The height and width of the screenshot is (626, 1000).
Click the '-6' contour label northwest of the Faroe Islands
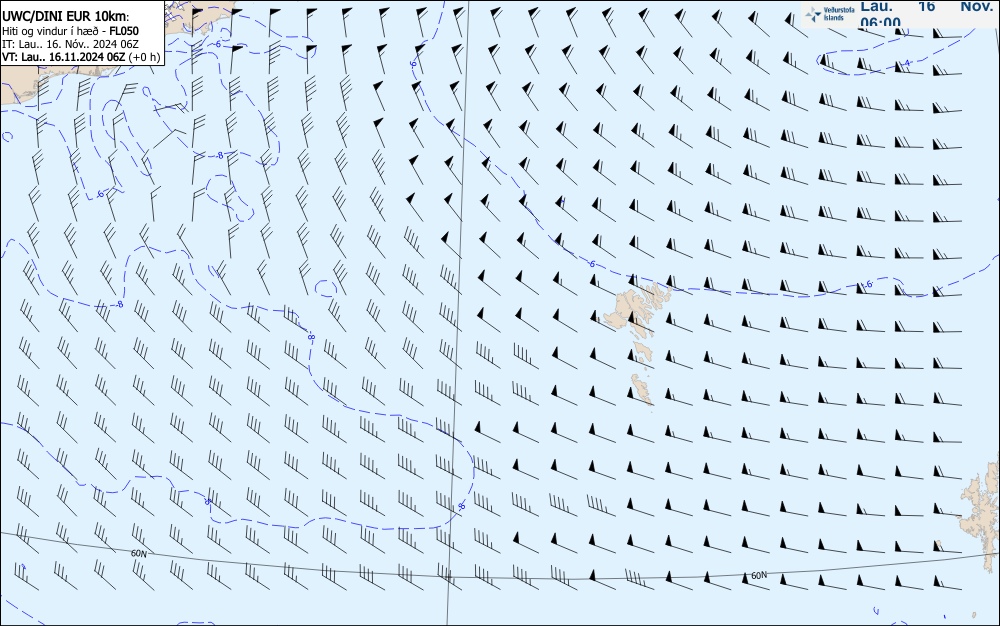tap(591, 263)
